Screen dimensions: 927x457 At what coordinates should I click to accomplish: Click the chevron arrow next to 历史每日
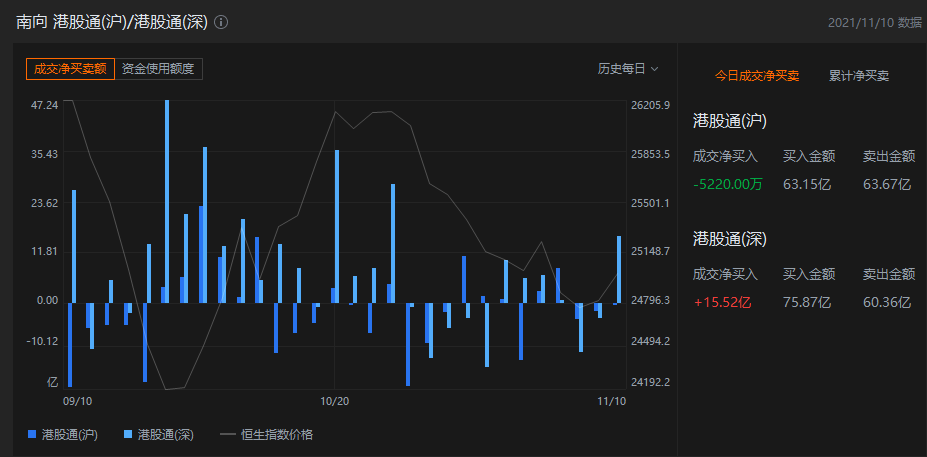pyautogui.click(x=654, y=69)
